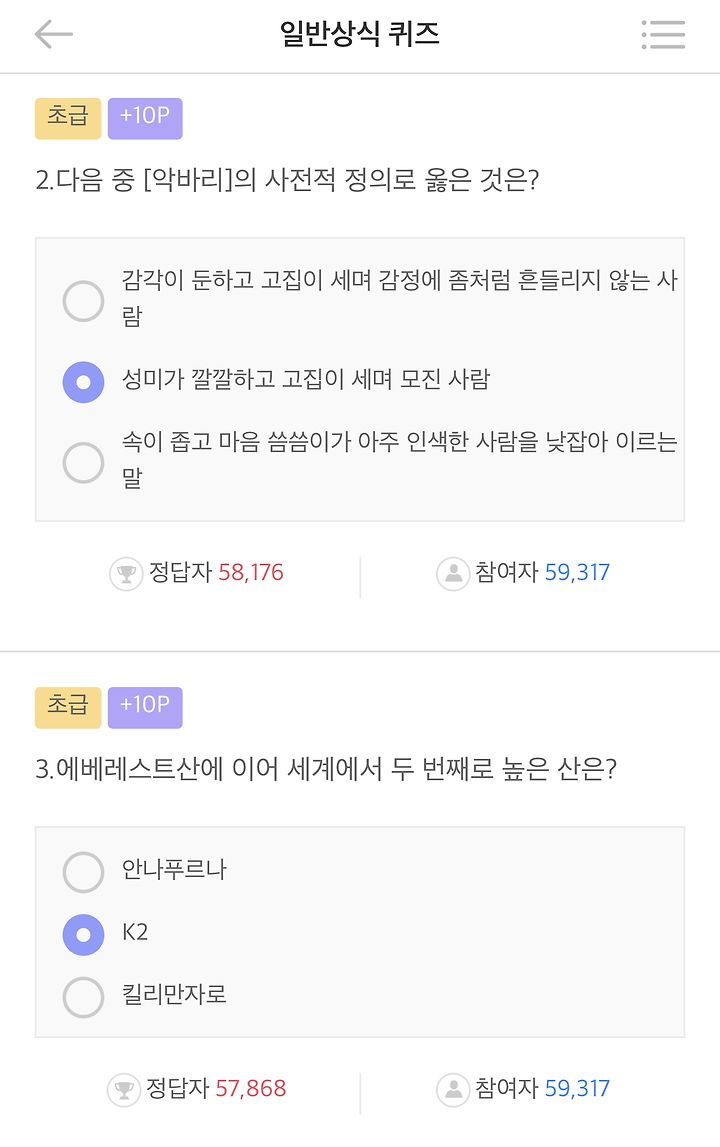Tap the 초급 badge on question 3

(x=68, y=707)
